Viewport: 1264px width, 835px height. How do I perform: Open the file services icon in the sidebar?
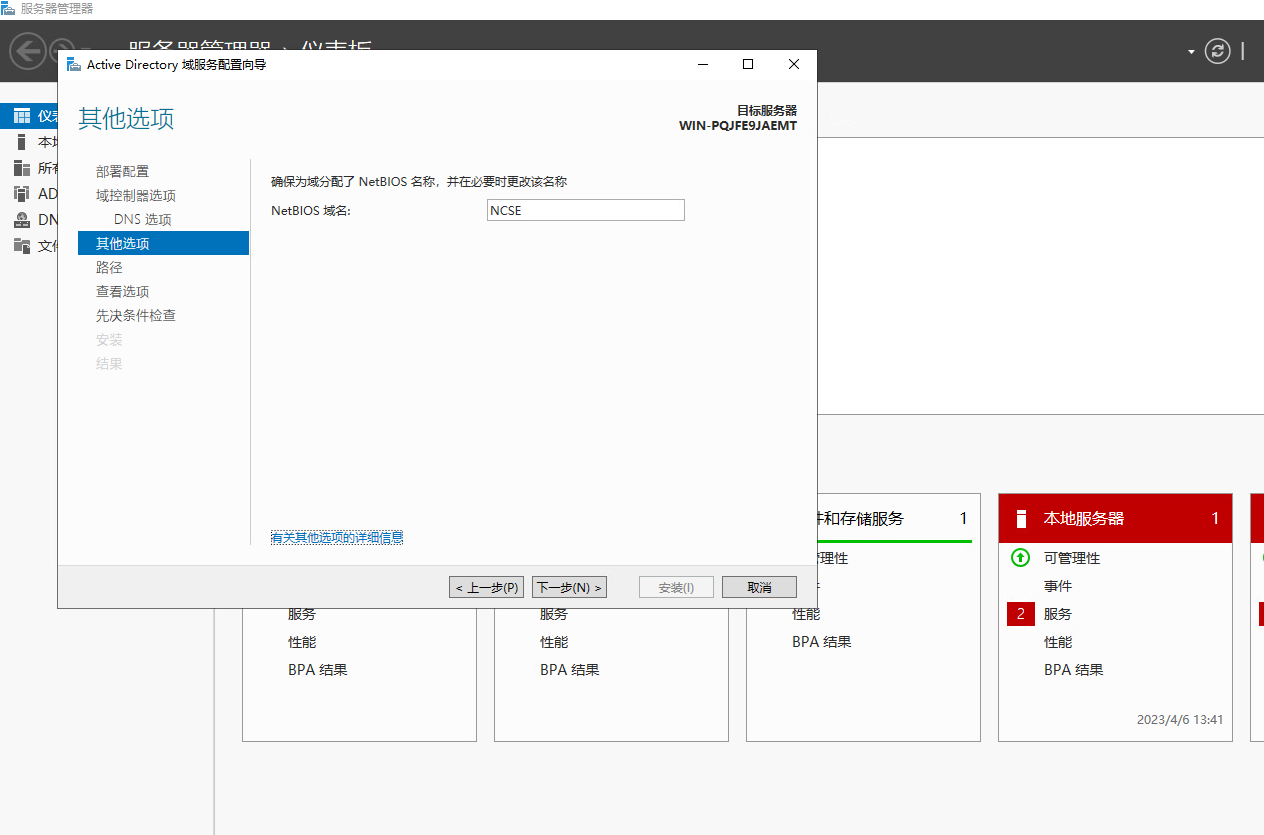click(x=21, y=246)
